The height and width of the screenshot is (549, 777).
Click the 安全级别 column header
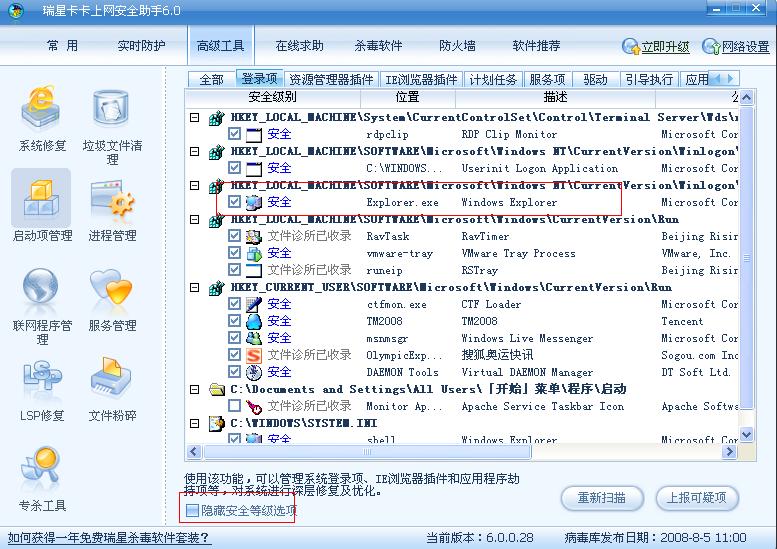click(273, 97)
